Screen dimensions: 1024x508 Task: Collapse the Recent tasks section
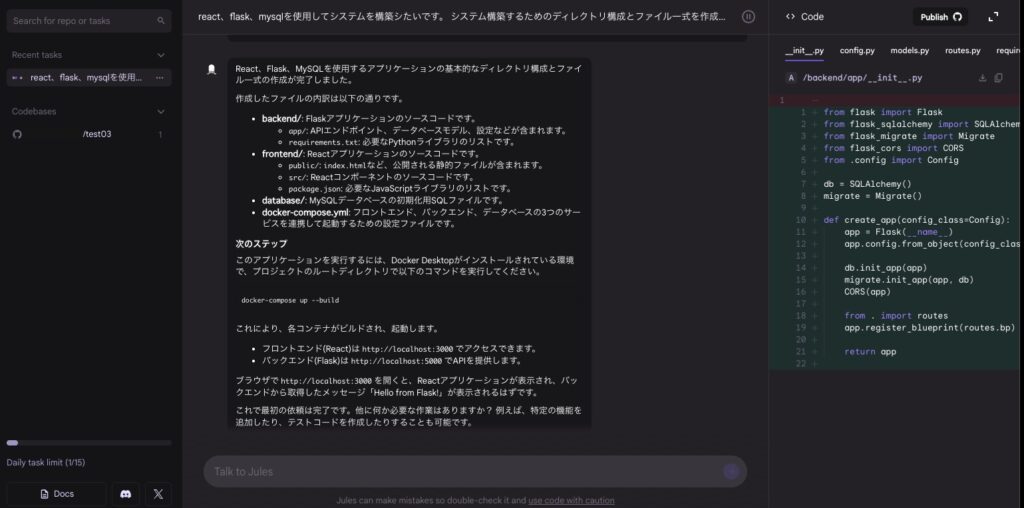[161, 56]
